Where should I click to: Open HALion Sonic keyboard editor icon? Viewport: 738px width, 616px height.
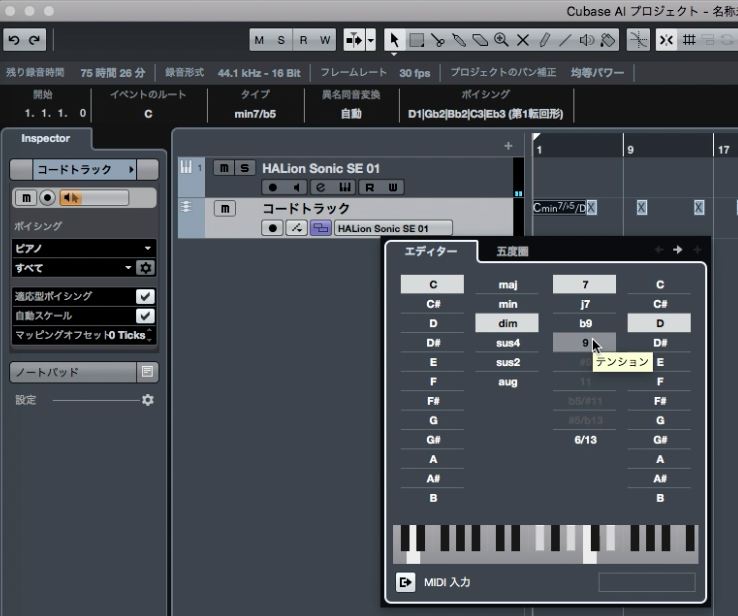345,187
